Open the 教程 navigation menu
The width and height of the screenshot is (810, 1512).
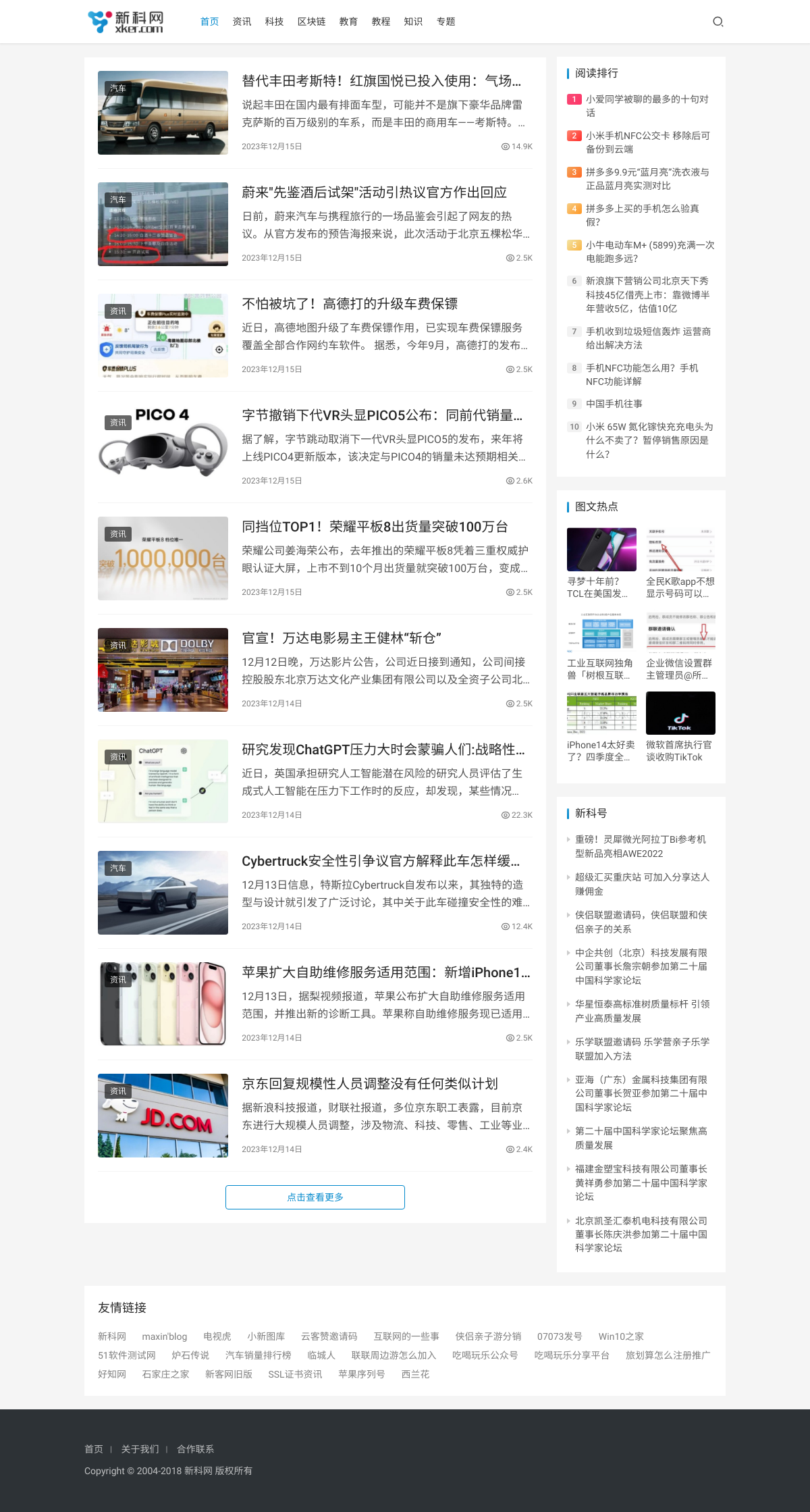(x=381, y=22)
